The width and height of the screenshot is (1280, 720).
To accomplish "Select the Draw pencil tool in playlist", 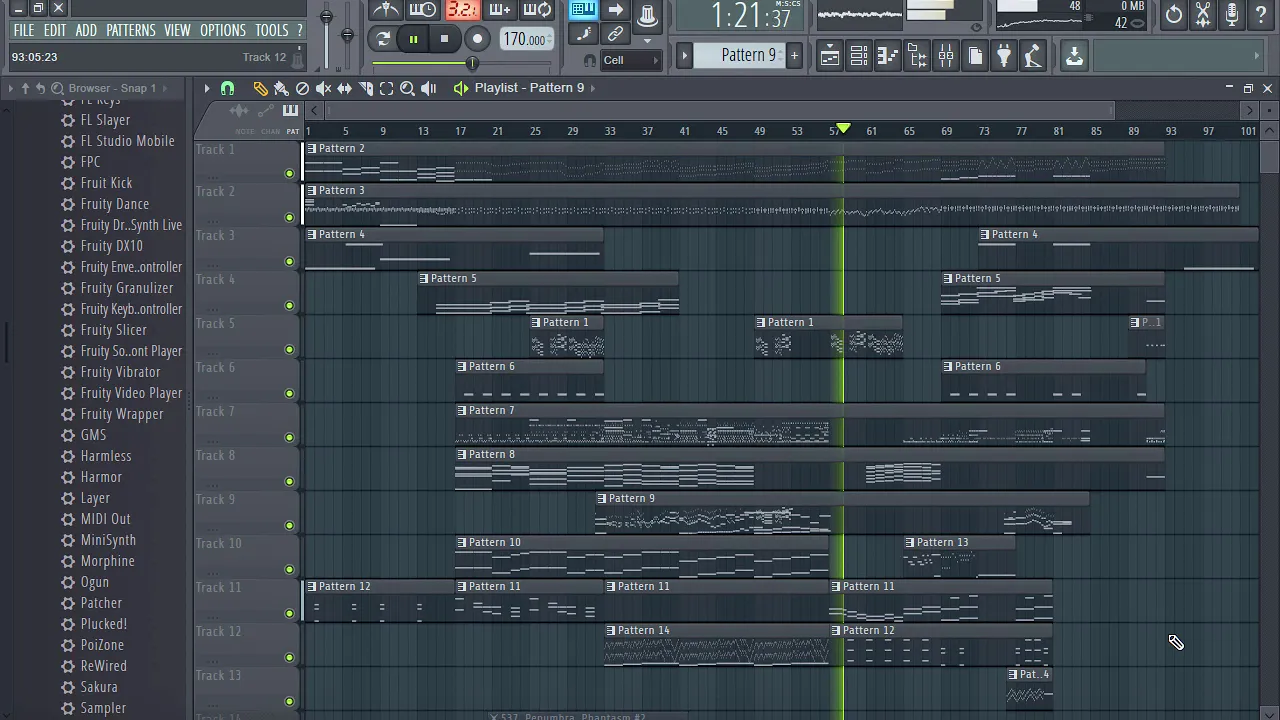I will click(260, 88).
